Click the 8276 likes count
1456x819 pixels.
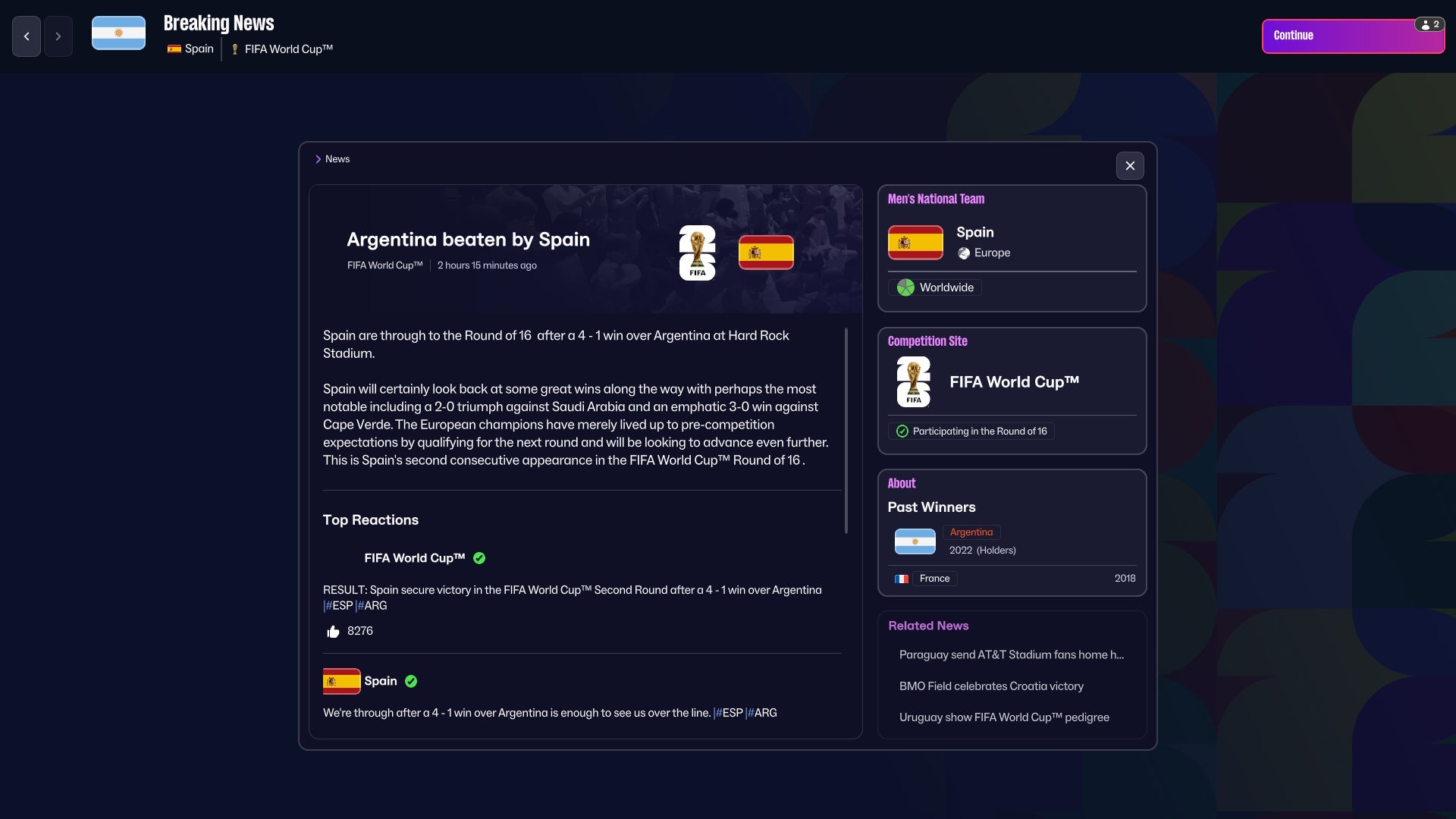[x=360, y=631]
